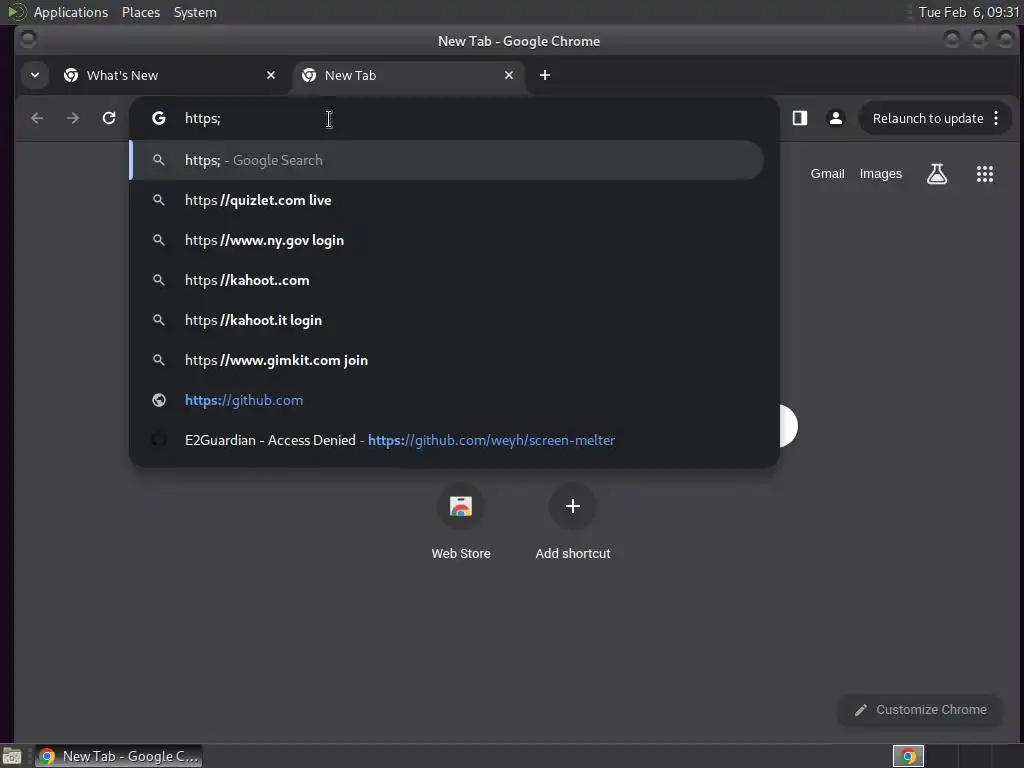Viewport: 1024px width, 768px height.
Task: Click the globe icon beside github.com suggestion
Action: (159, 400)
